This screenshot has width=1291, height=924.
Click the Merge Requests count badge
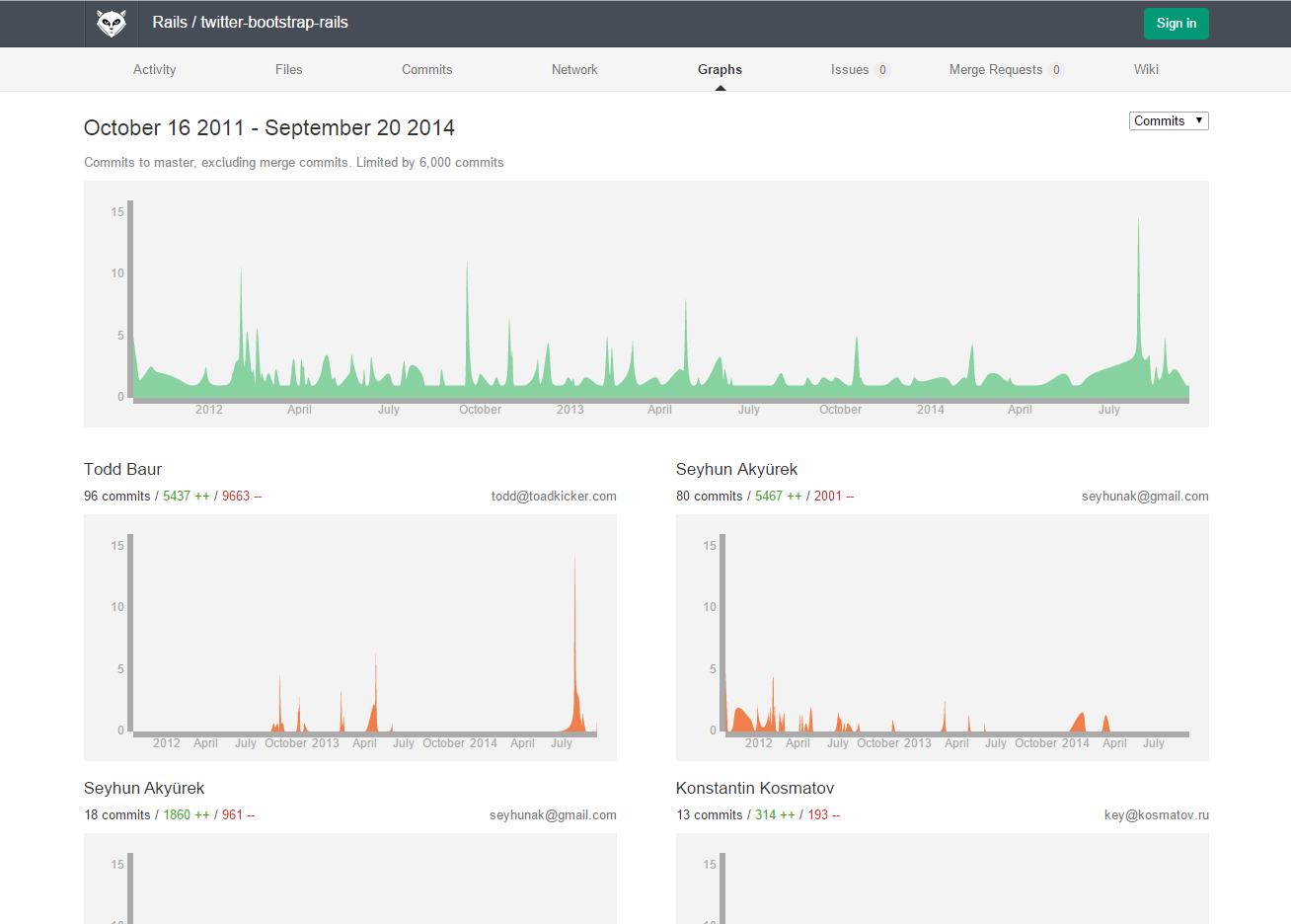coord(1056,70)
